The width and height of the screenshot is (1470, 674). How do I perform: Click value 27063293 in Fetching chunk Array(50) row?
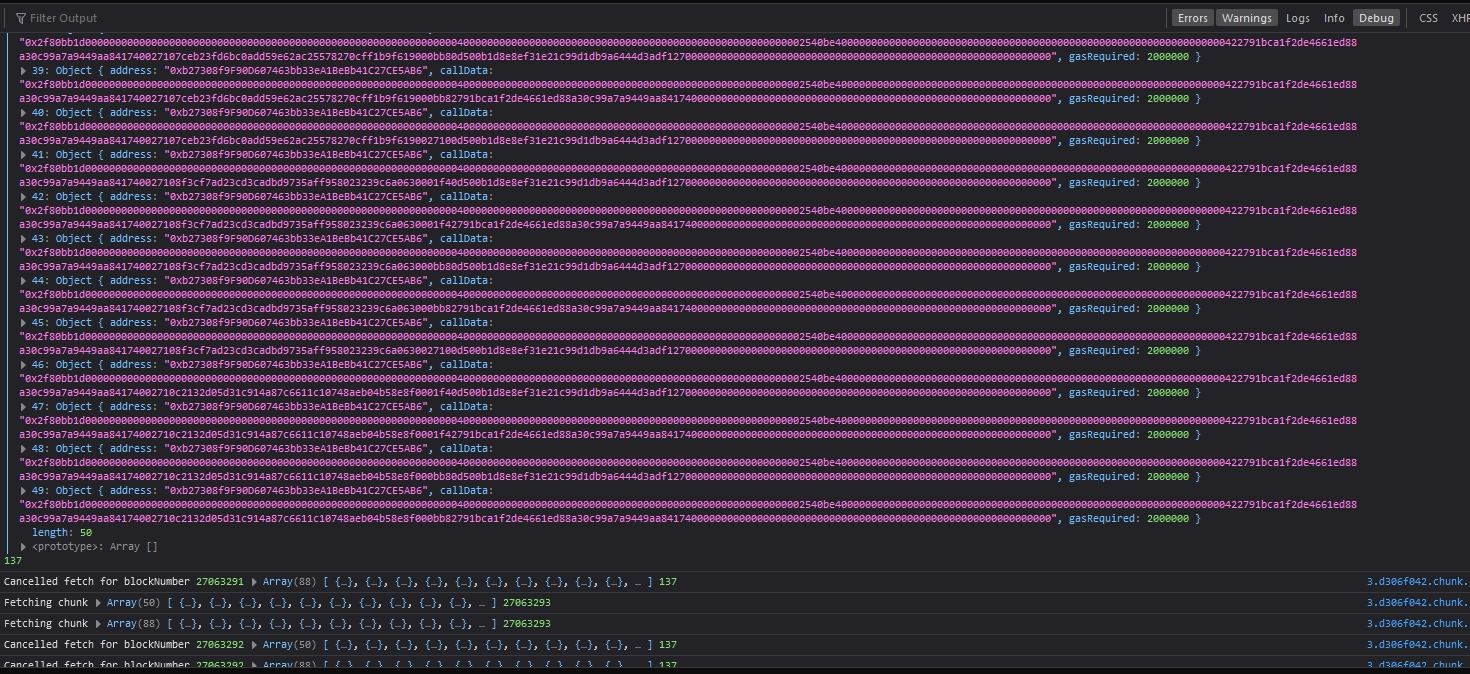(527, 603)
